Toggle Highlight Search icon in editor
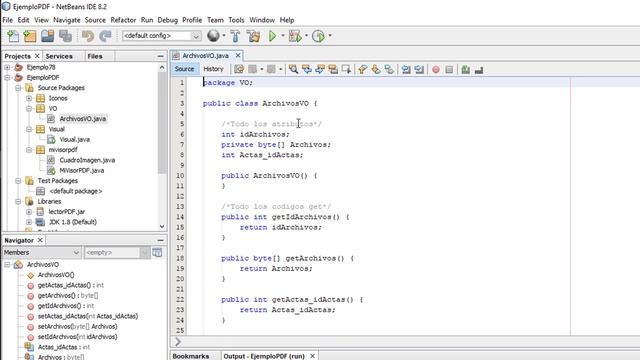This screenshot has height=360, width=640. point(333,69)
